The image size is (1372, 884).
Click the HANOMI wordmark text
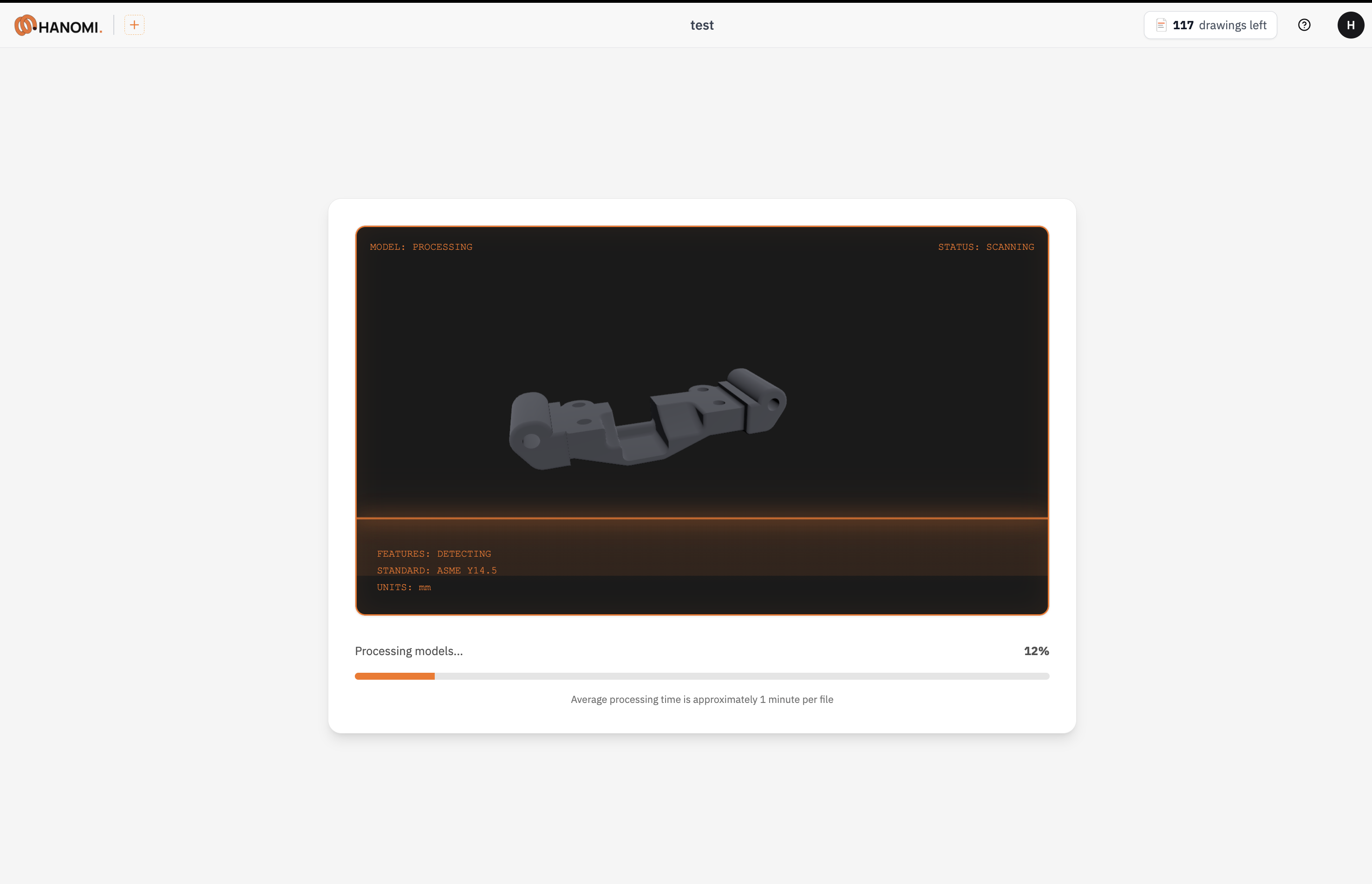pyautogui.click(x=69, y=27)
